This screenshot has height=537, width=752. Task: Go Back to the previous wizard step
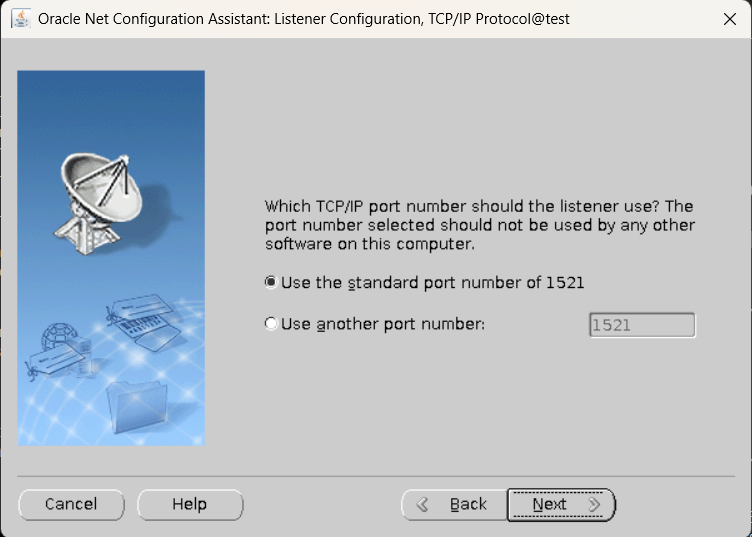tap(454, 504)
